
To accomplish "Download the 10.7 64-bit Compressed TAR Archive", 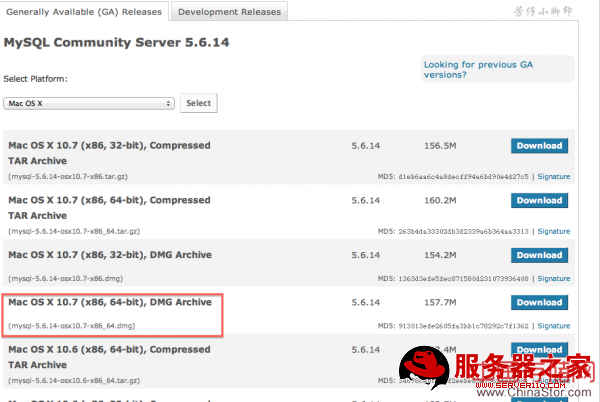I will pos(539,200).
